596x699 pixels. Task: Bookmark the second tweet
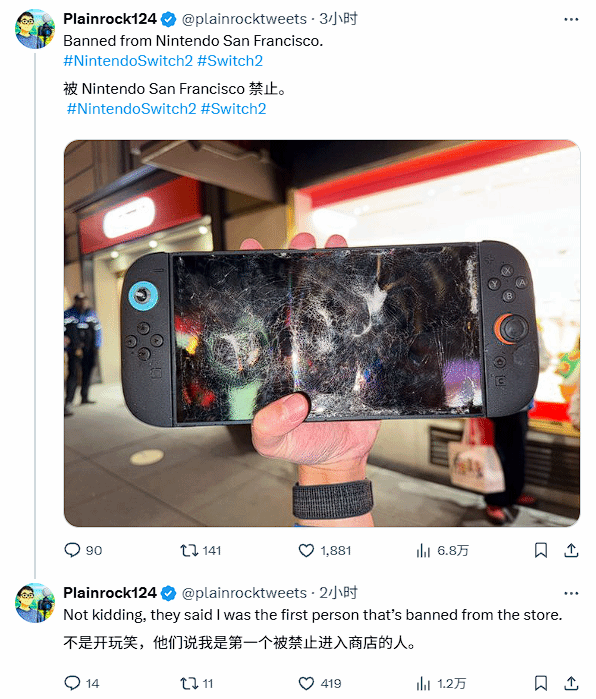point(541,683)
